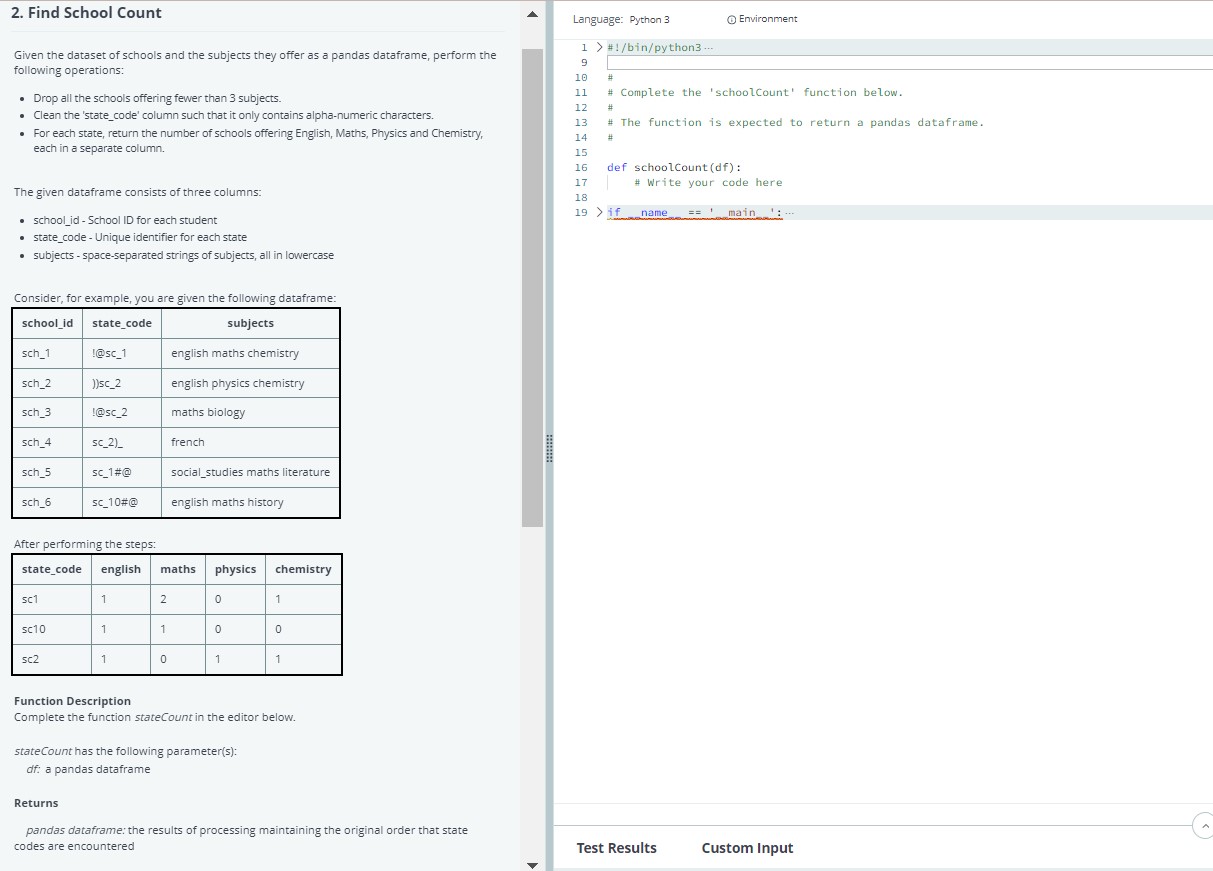1213x871 pixels.
Task: Click the def schoolCount(df) line
Action: [674, 167]
